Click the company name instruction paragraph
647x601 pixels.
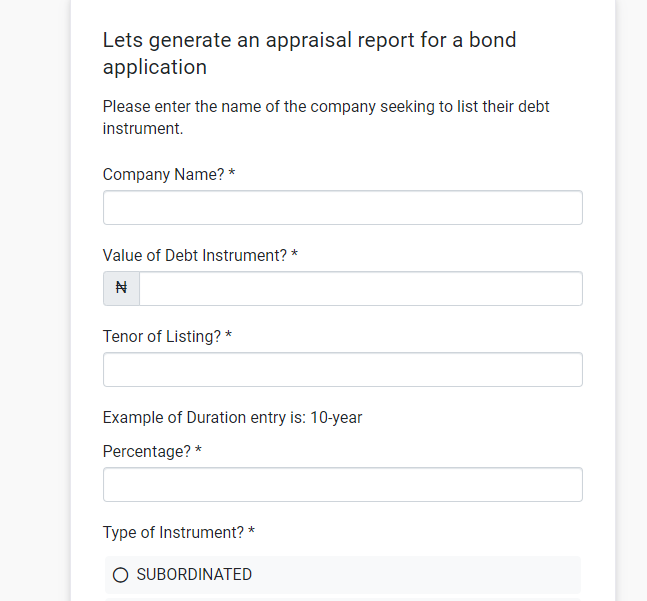tap(326, 118)
